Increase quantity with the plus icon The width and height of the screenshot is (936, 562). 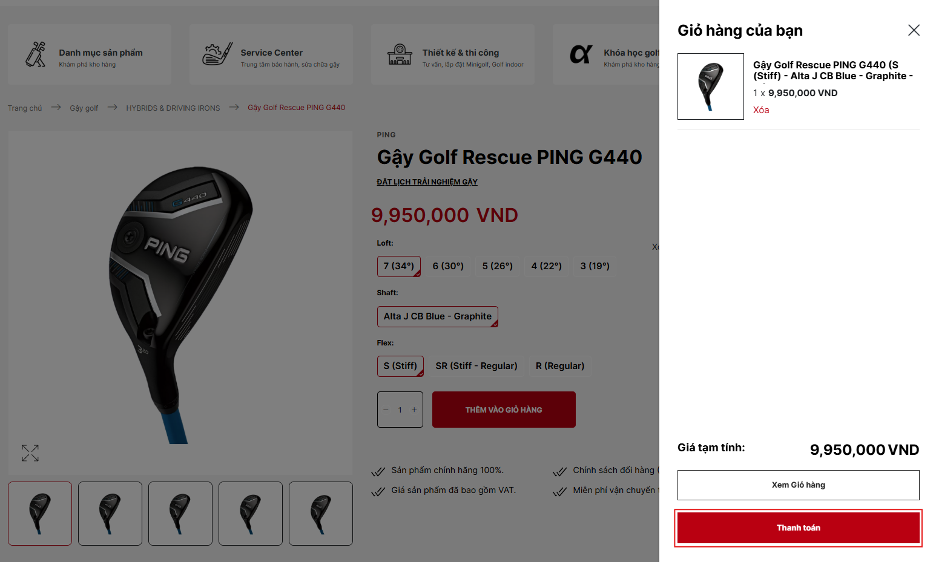(x=414, y=410)
